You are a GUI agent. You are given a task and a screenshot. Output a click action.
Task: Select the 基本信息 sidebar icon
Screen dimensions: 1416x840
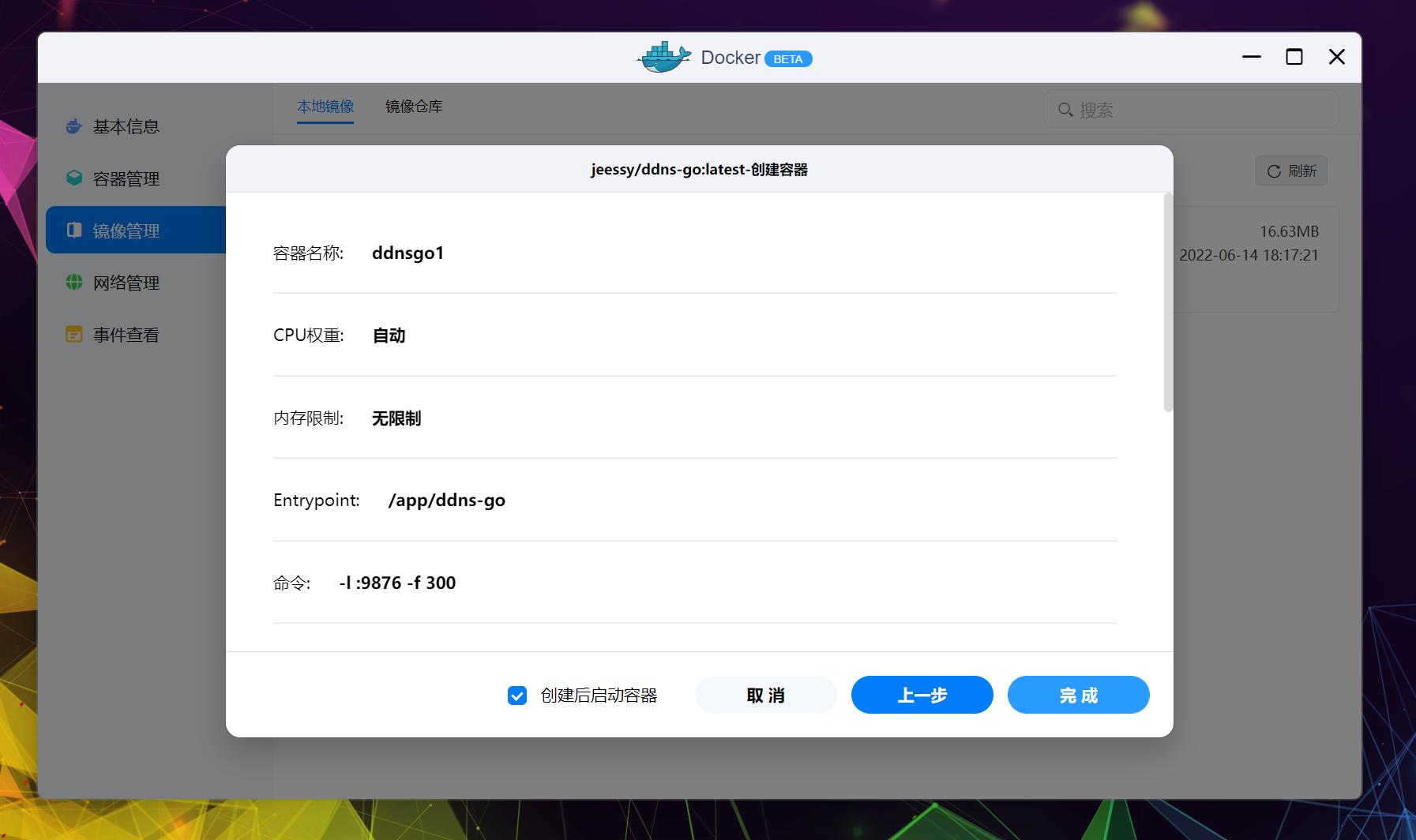point(73,126)
